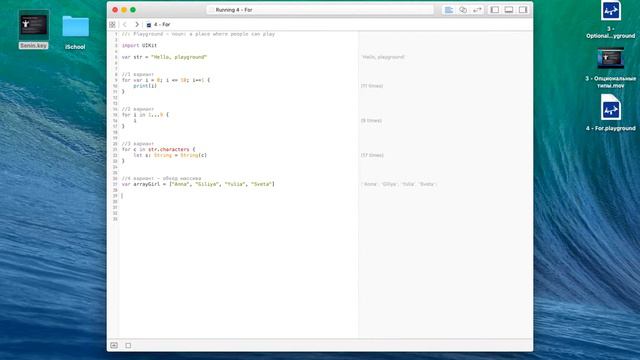Go back in editor history

(x=125, y=24)
